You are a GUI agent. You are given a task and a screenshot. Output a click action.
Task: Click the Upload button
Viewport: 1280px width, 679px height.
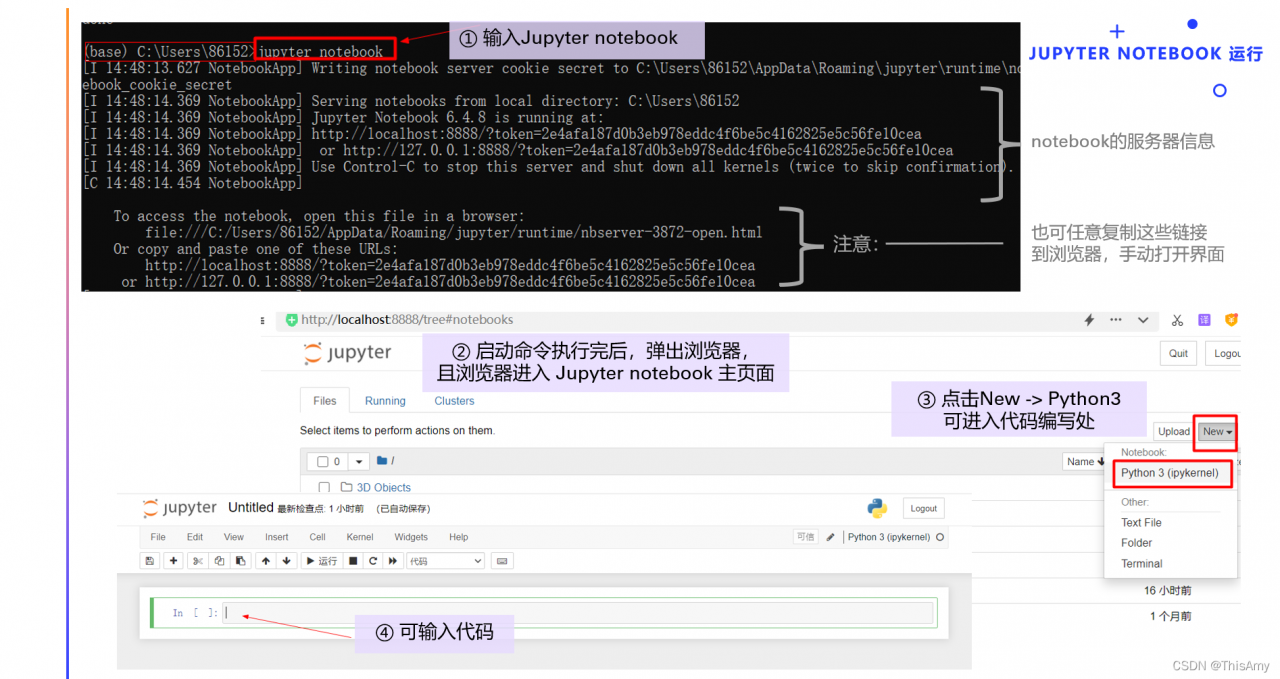point(1174,432)
